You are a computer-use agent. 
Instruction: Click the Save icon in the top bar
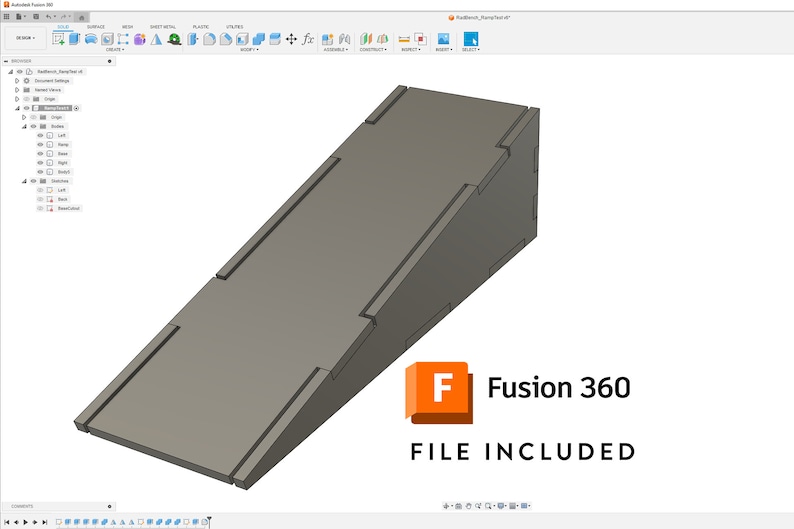click(x=36, y=17)
